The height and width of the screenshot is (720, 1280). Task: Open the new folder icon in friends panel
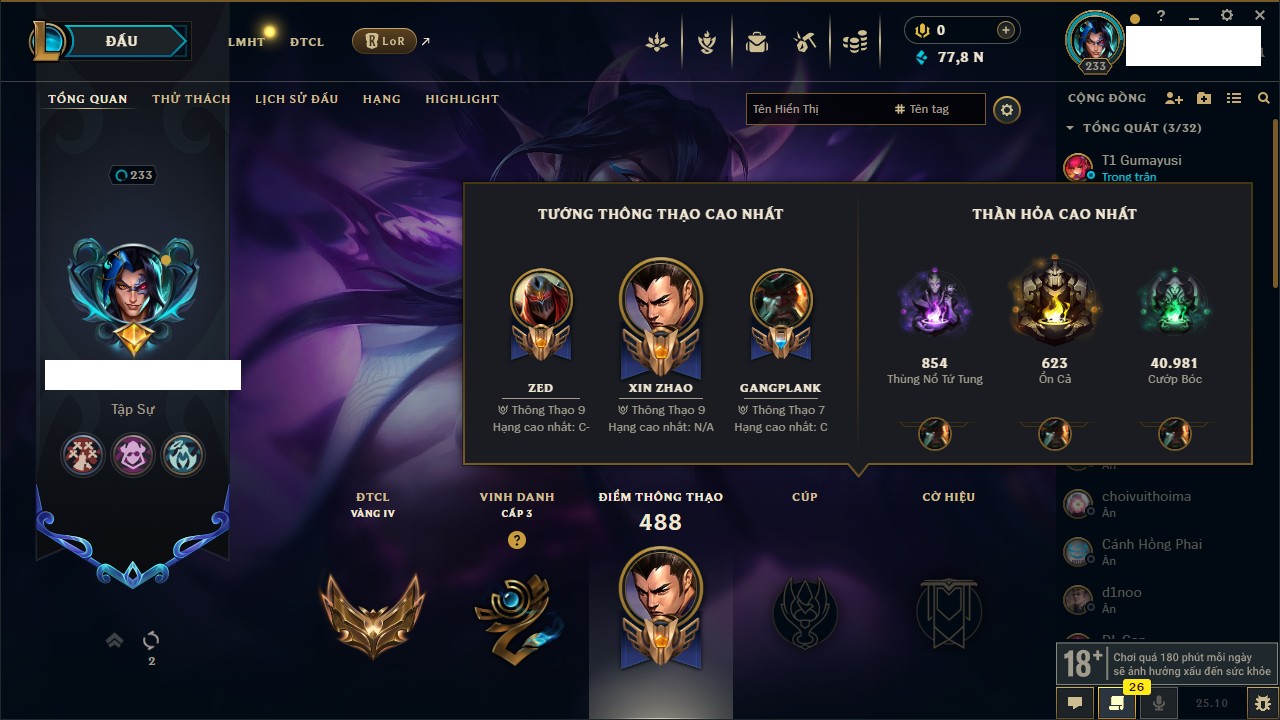point(1204,98)
